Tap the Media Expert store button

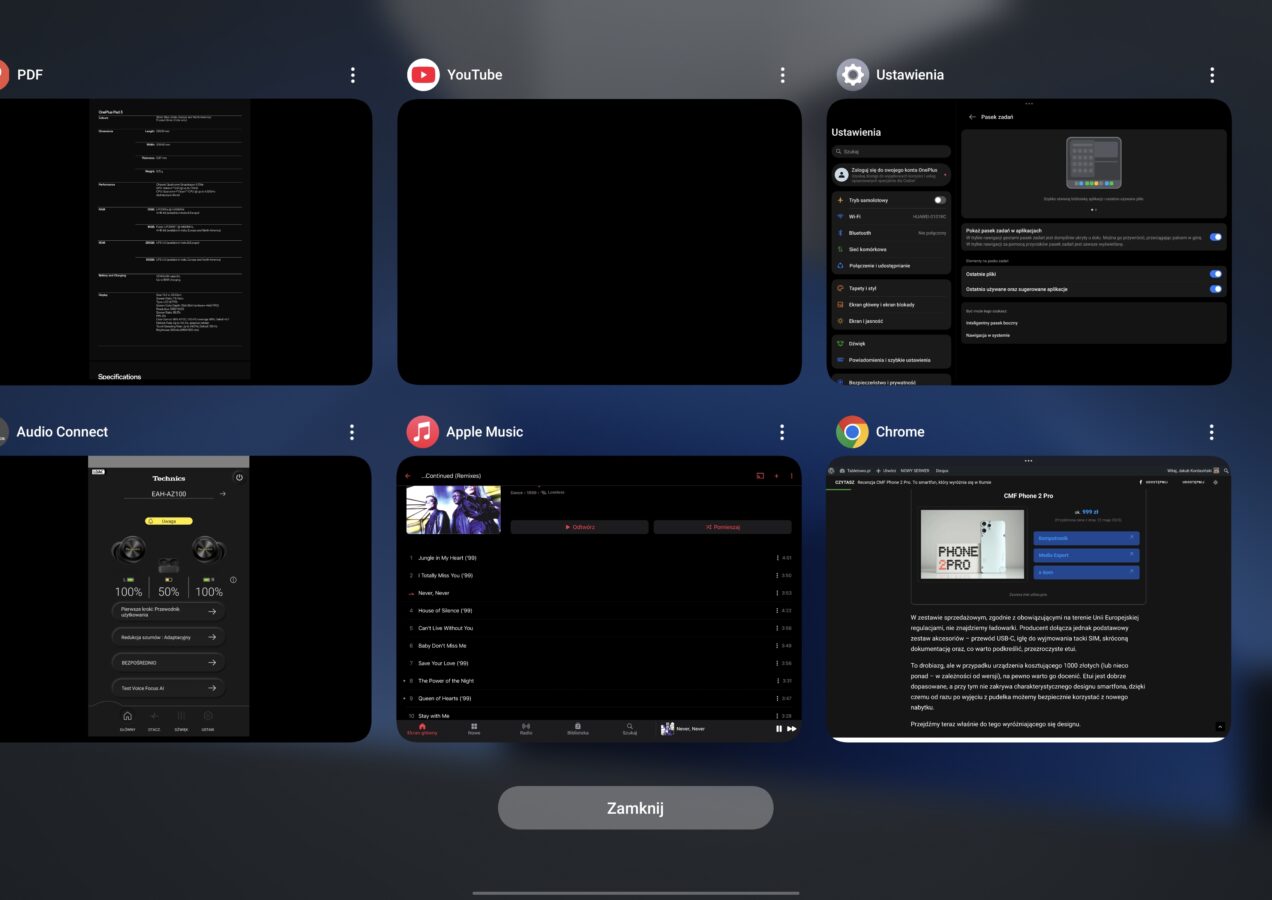(x=1086, y=555)
